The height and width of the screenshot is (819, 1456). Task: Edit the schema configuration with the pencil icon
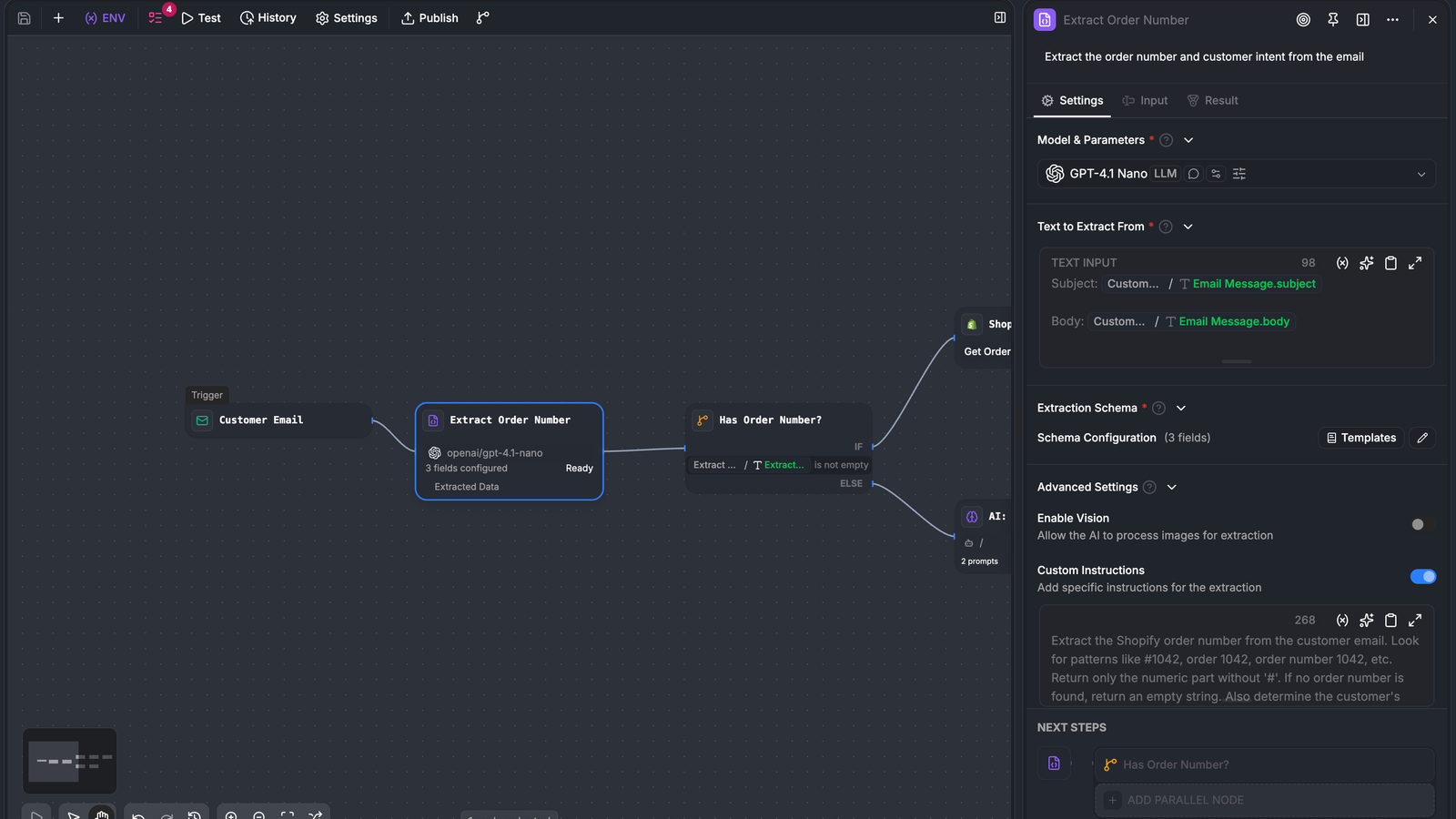(1422, 438)
